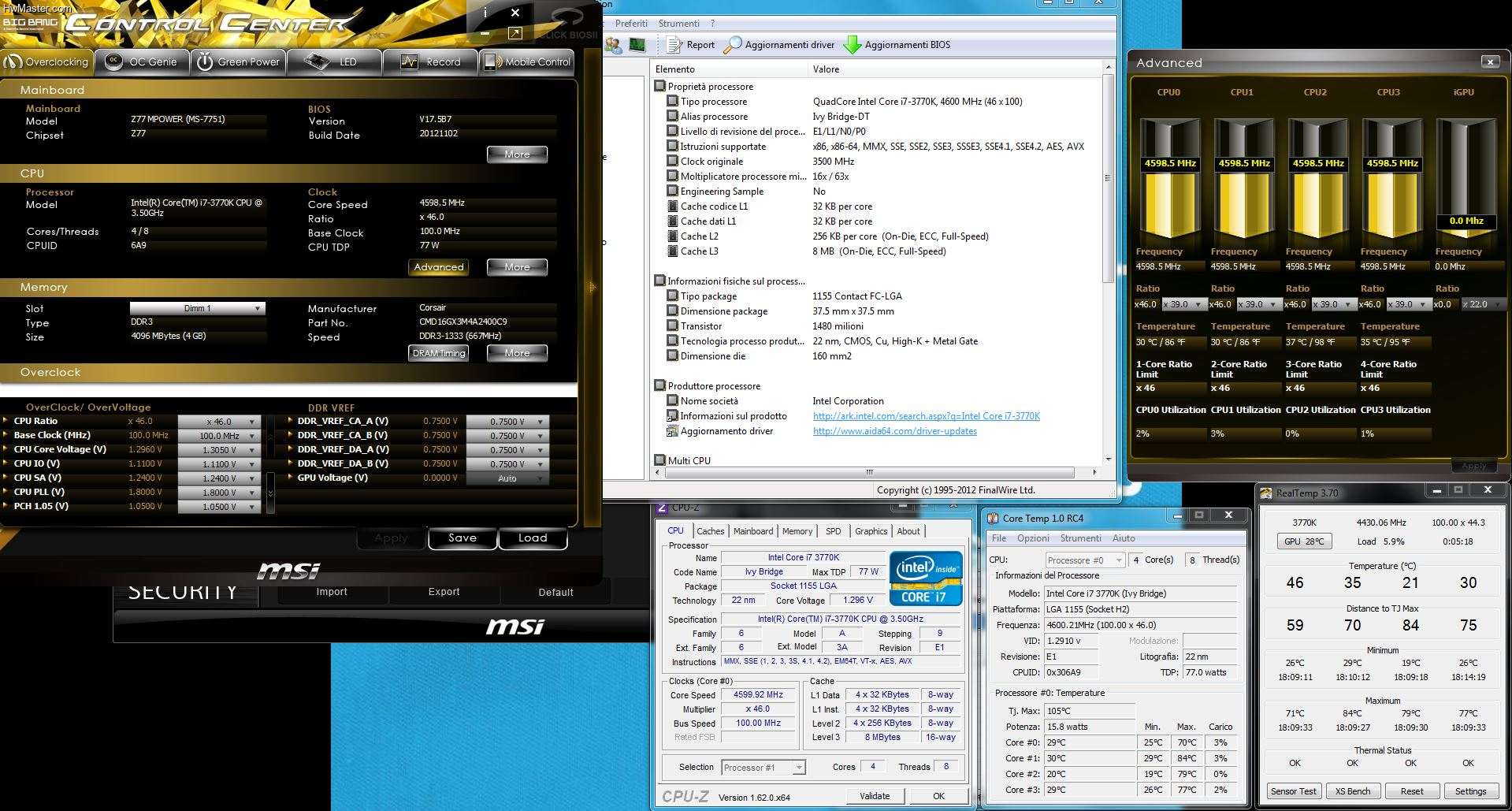Viewport: 1512px width, 811px height.
Task: Click the RealTemp title bar icon
Action: (x=1266, y=493)
